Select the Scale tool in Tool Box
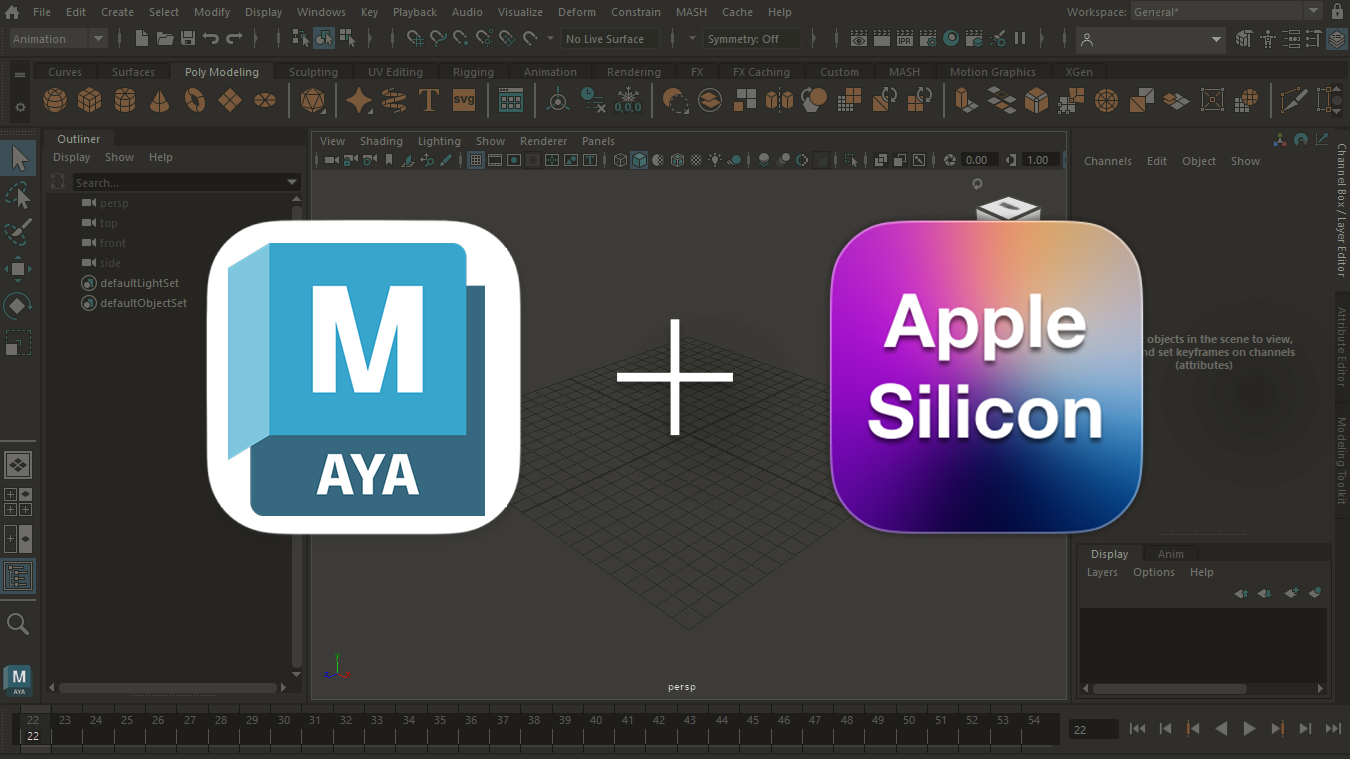Image resolution: width=1350 pixels, height=759 pixels. click(x=18, y=343)
